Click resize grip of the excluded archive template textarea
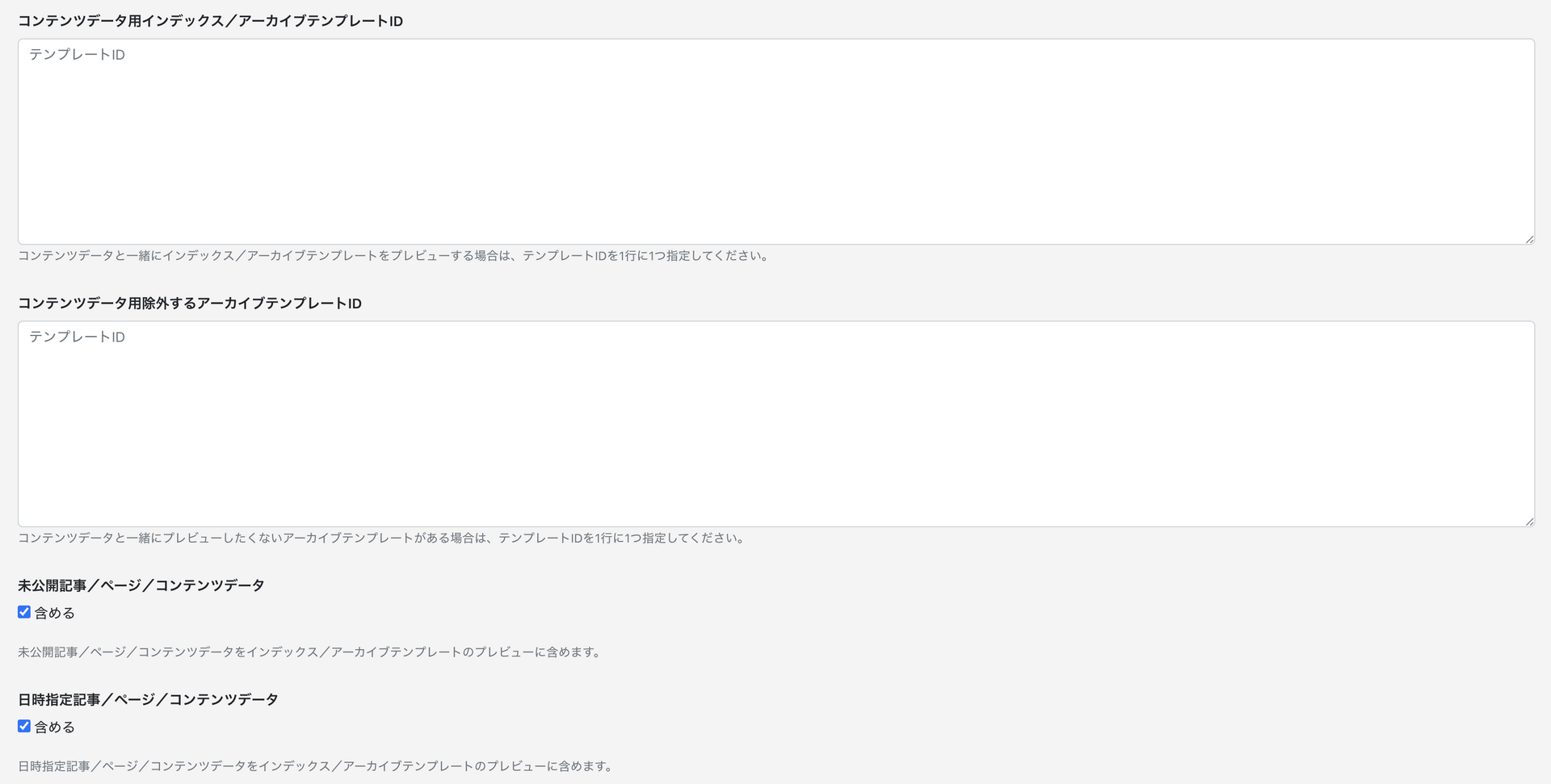1551x784 pixels. (x=1529, y=522)
